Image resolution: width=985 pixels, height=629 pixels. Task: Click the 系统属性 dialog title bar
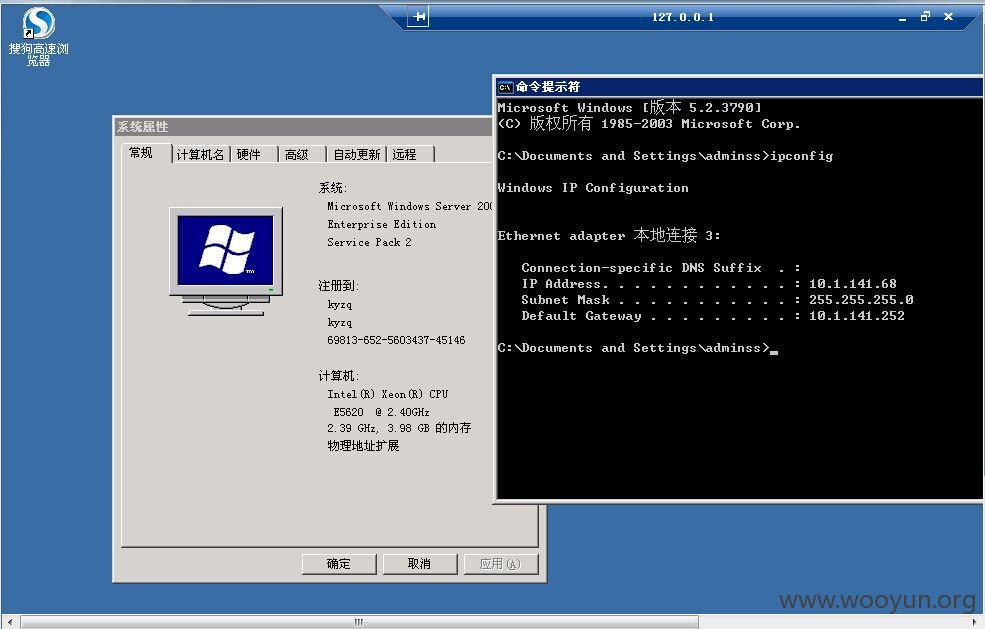point(303,126)
